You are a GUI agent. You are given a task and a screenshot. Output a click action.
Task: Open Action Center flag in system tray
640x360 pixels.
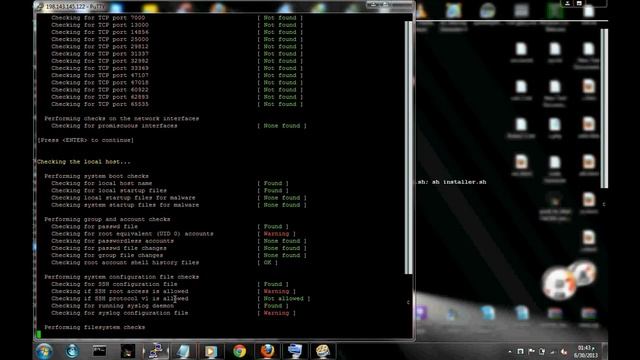tap(531, 351)
